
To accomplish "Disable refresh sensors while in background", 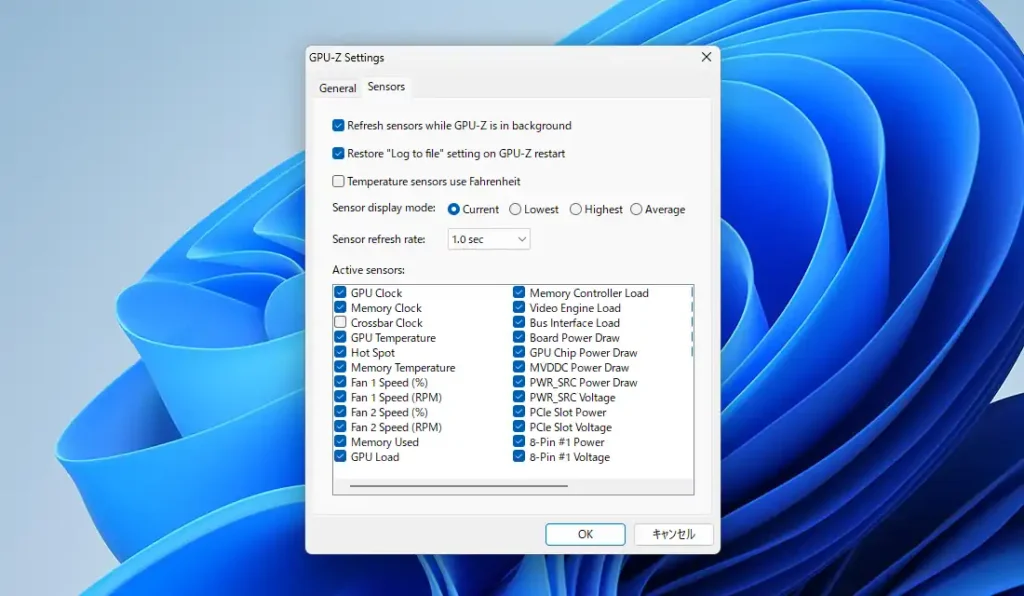I will point(339,126).
